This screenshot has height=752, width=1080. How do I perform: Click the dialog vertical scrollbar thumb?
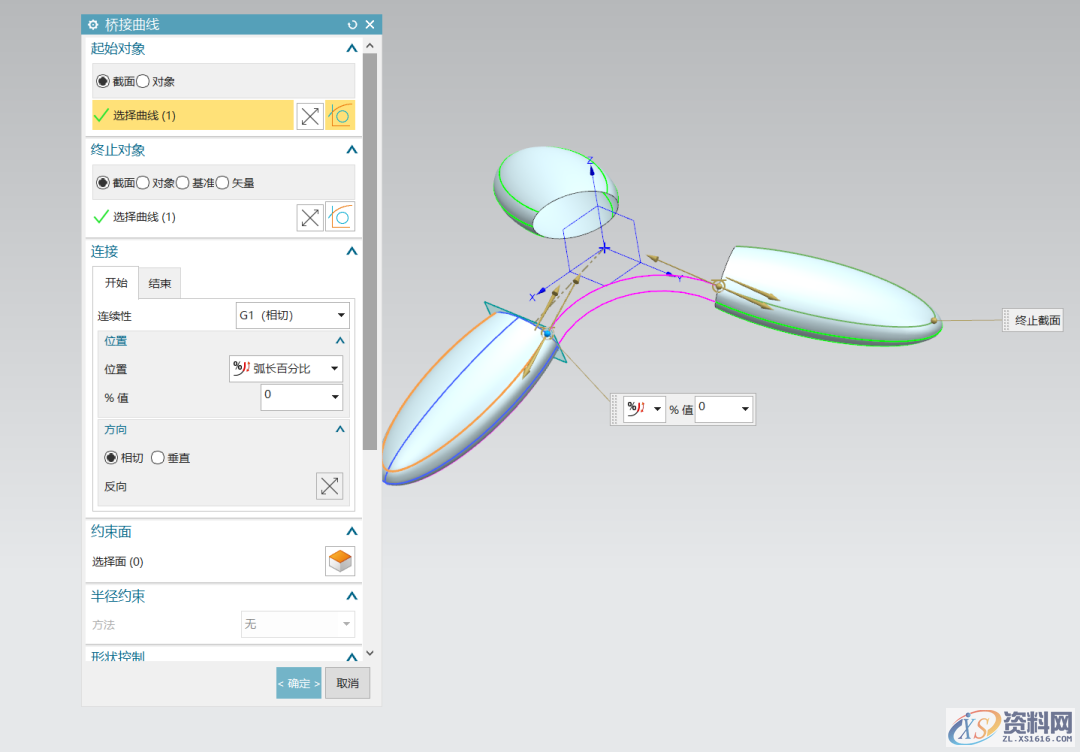370,250
